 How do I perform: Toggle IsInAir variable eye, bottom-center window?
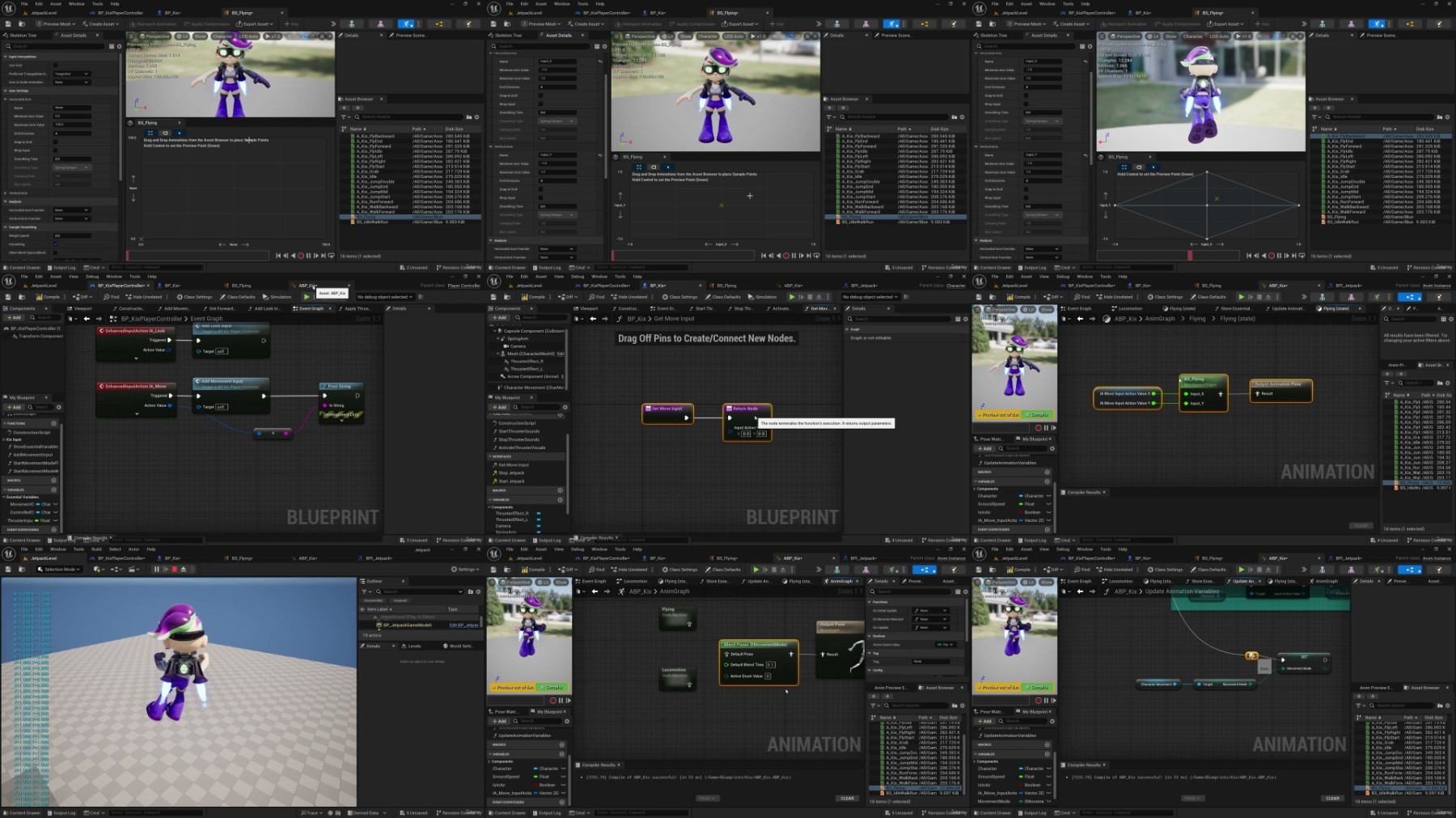tap(563, 785)
